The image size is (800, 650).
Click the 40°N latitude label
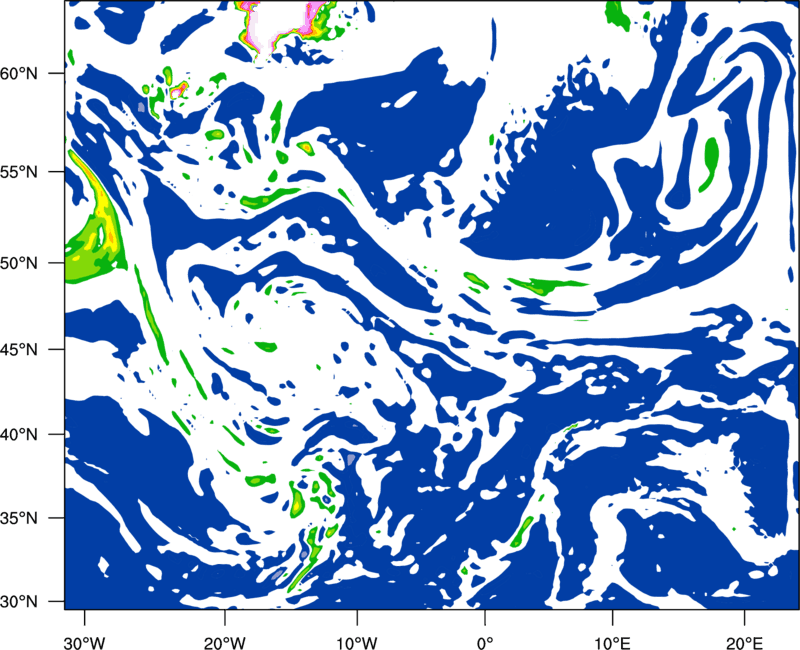pyautogui.click(x=19, y=435)
